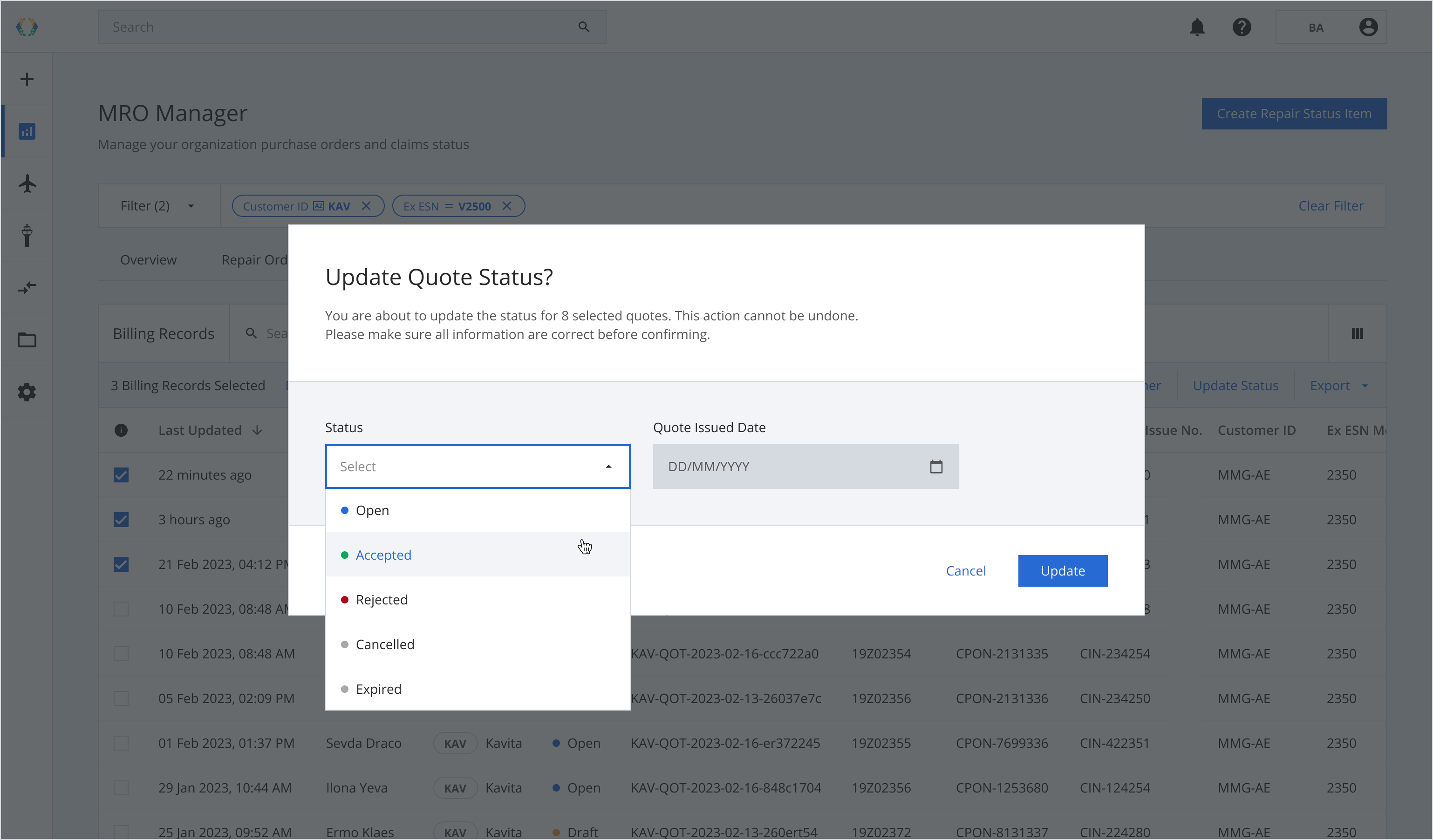Click the 19Z02354 cell

coord(881,654)
